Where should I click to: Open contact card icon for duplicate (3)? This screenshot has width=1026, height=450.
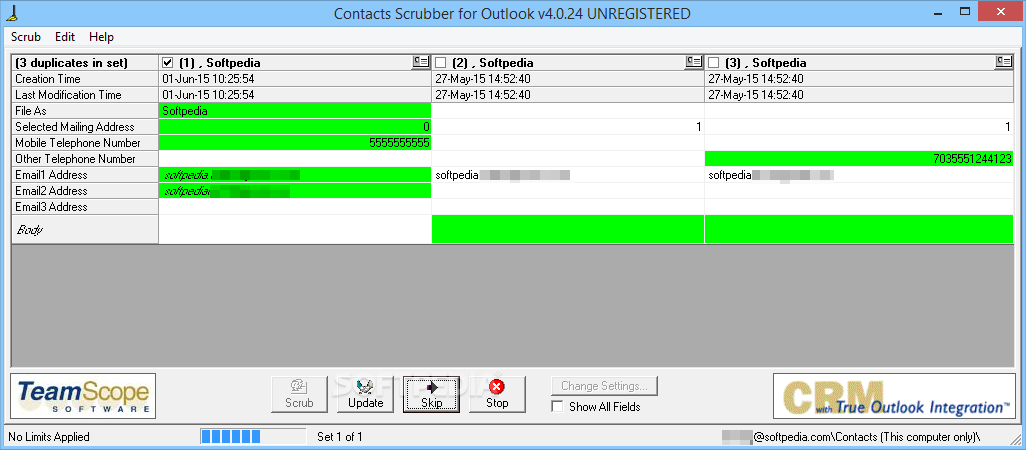click(x=1004, y=61)
